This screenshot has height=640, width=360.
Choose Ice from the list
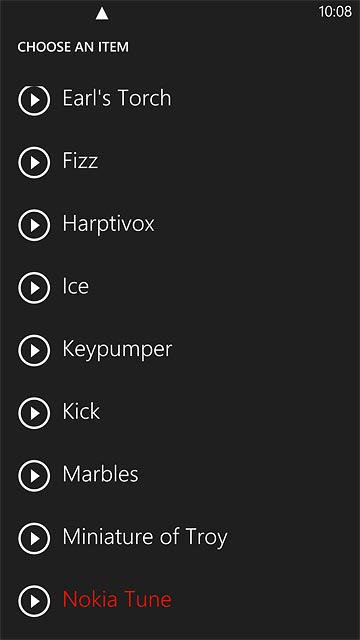click(76, 286)
